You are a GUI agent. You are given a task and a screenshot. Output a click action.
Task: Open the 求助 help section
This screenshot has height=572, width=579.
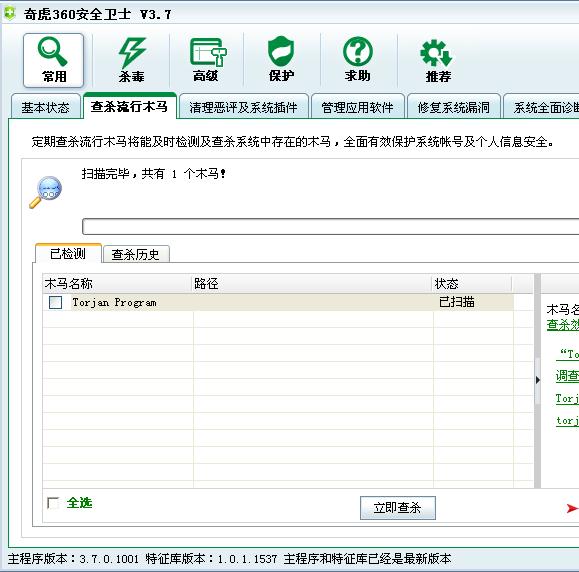(357, 59)
